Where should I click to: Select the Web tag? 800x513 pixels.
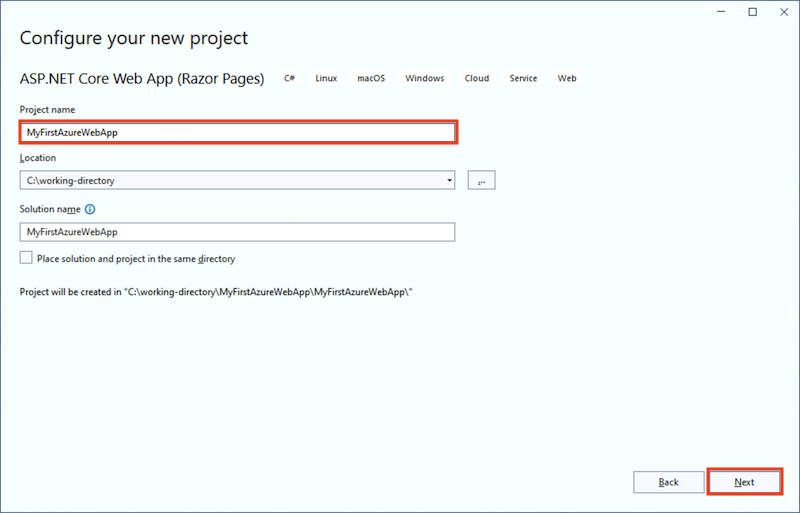pos(567,78)
